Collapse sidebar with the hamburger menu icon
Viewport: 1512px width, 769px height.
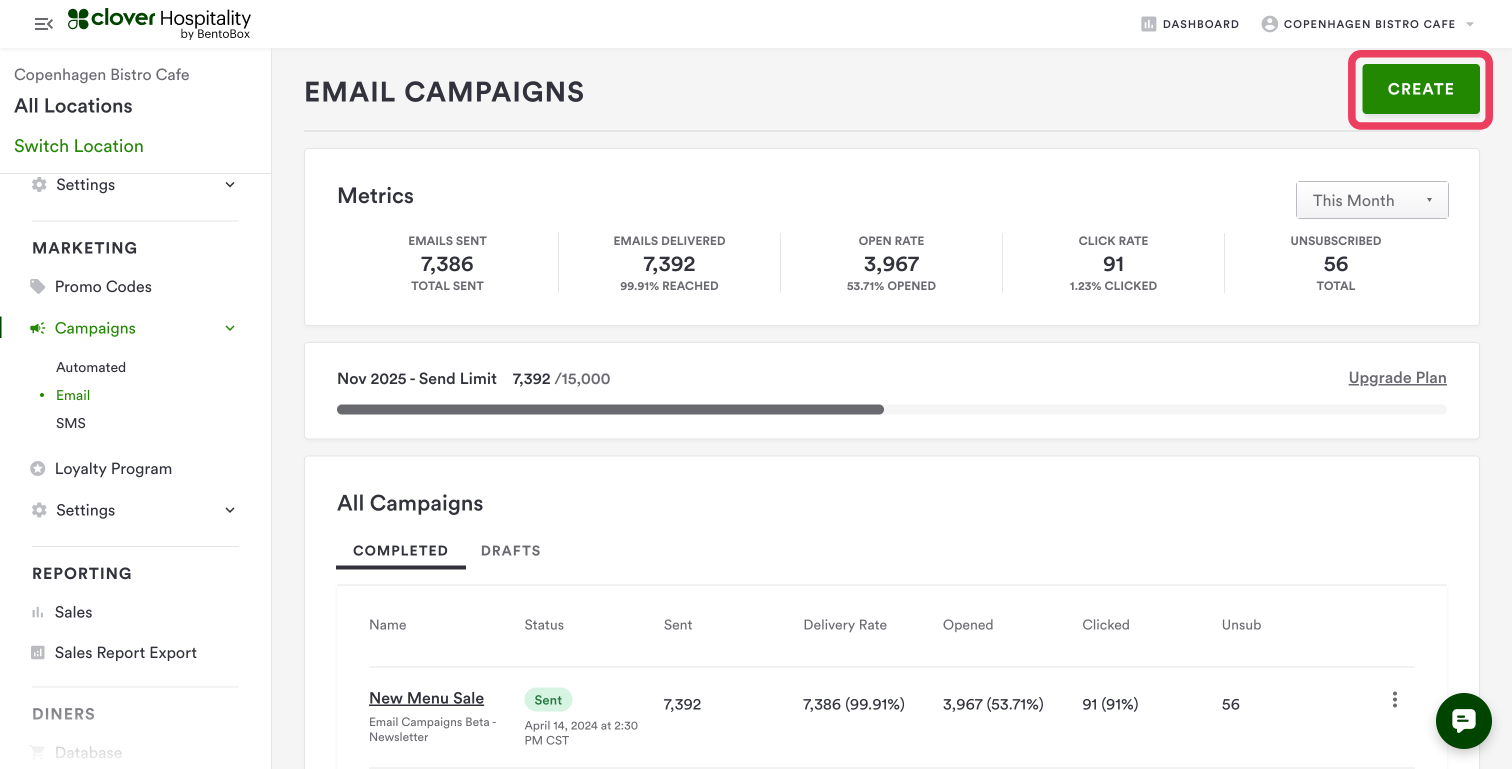point(43,24)
